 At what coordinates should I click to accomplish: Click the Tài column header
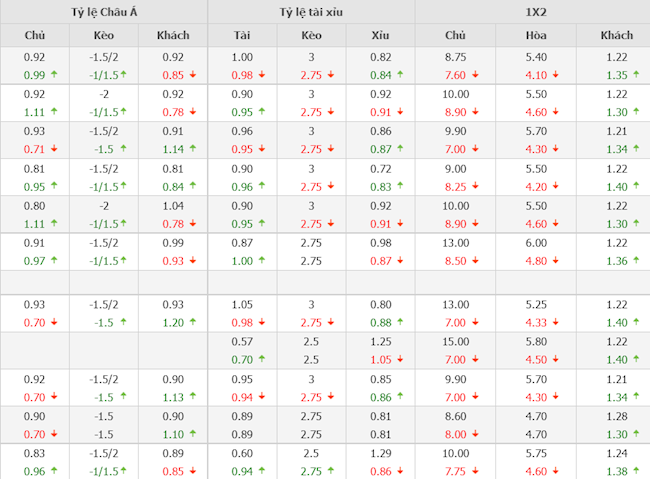[242, 35]
